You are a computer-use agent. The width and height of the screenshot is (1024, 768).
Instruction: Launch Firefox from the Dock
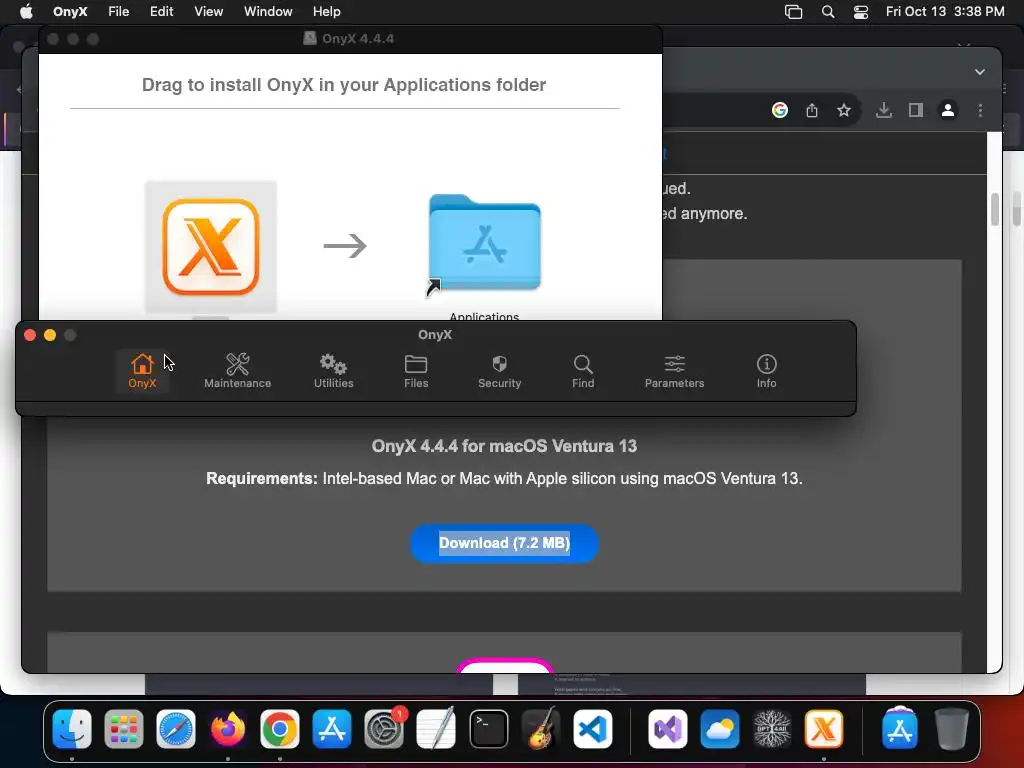pyautogui.click(x=228, y=729)
